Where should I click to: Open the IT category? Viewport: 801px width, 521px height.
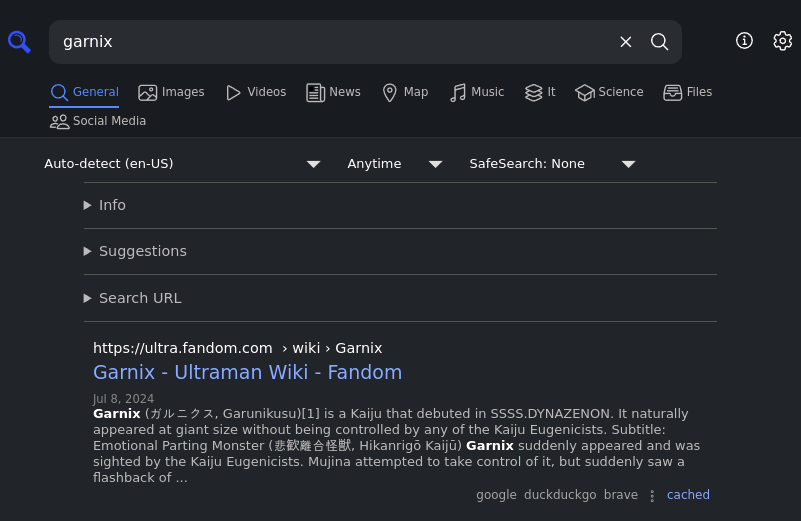click(540, 92)
